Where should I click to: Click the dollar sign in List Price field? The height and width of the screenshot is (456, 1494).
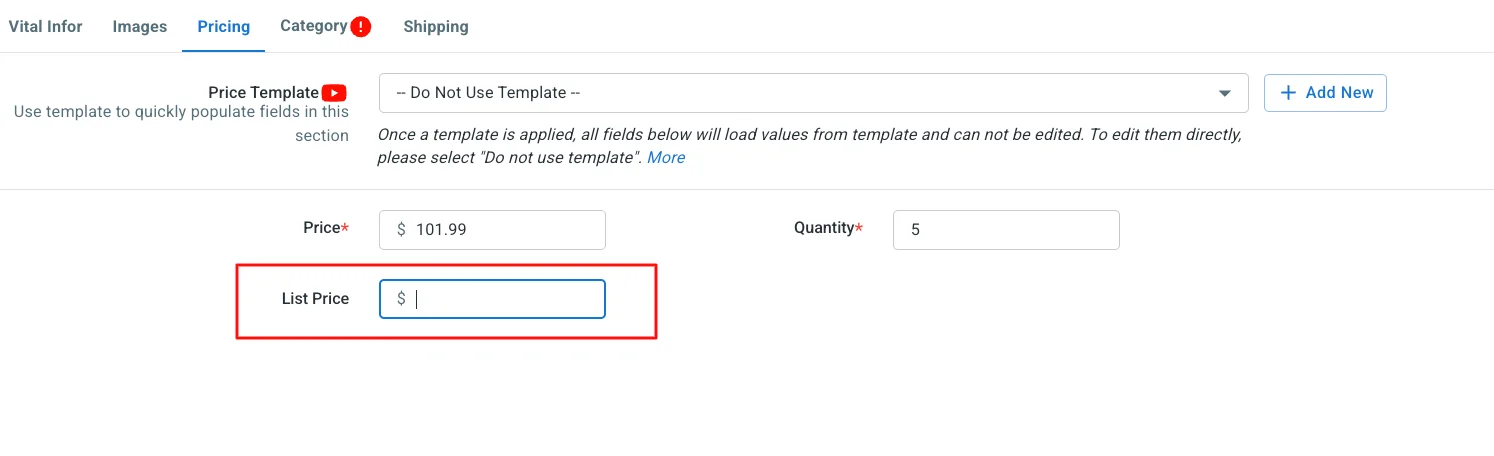coord(401,299)
